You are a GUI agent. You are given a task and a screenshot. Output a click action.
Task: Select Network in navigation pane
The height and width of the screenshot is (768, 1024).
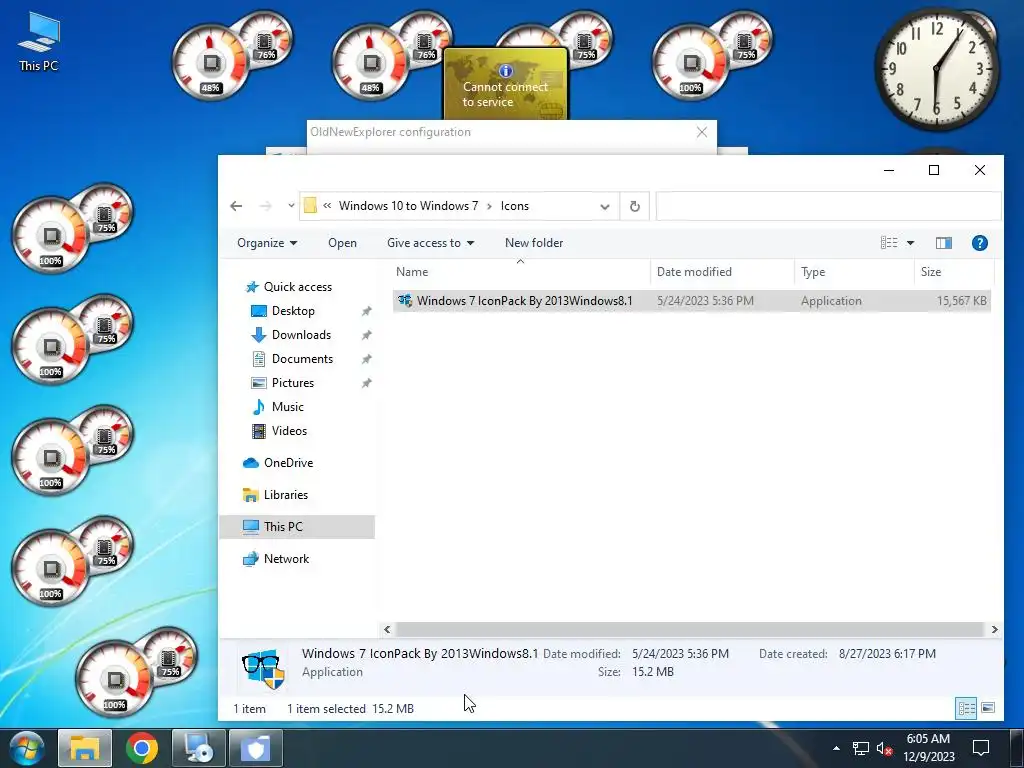pos(286,559)
